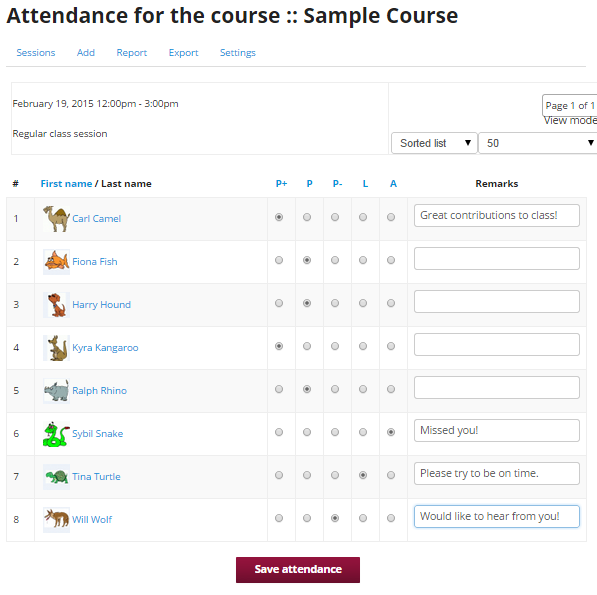Select P+ radio for Ralph Rhino
Viewport: 597px width, 595px height.
point(279,389)
